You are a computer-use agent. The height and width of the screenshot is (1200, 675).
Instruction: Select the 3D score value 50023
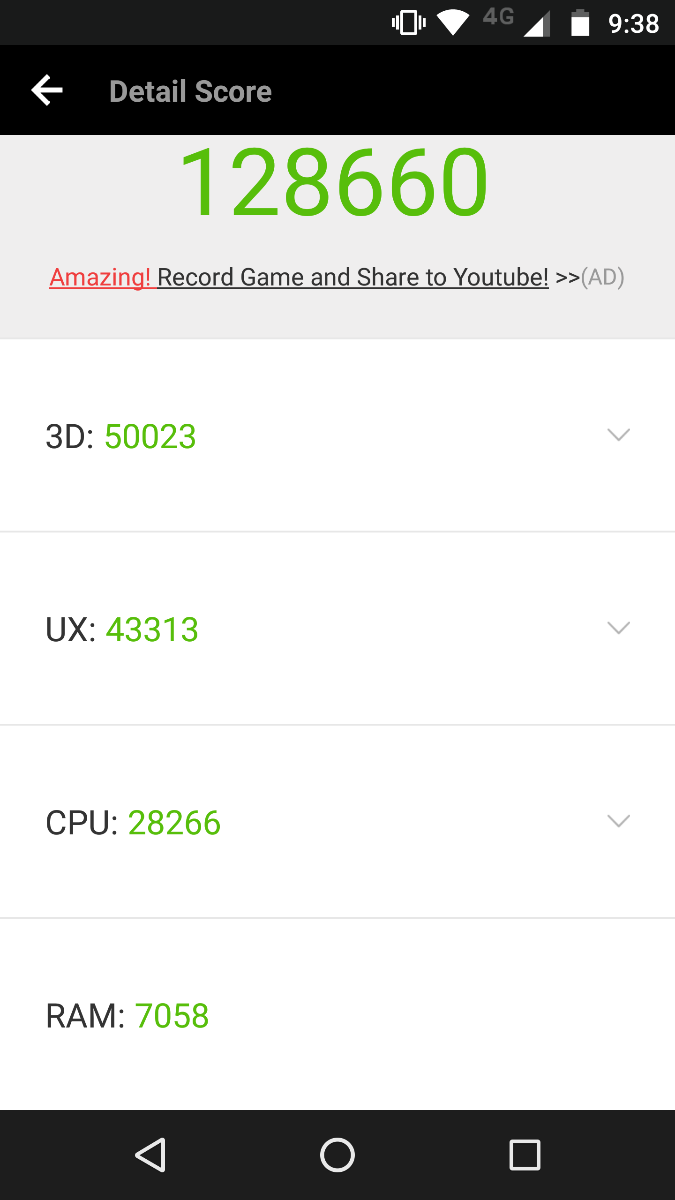150,437
